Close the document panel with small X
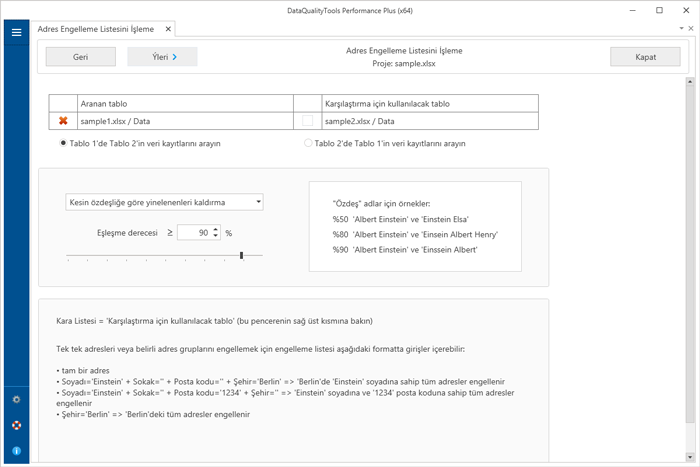The width and height of the screenshot is (700, 467). [691, 28]
